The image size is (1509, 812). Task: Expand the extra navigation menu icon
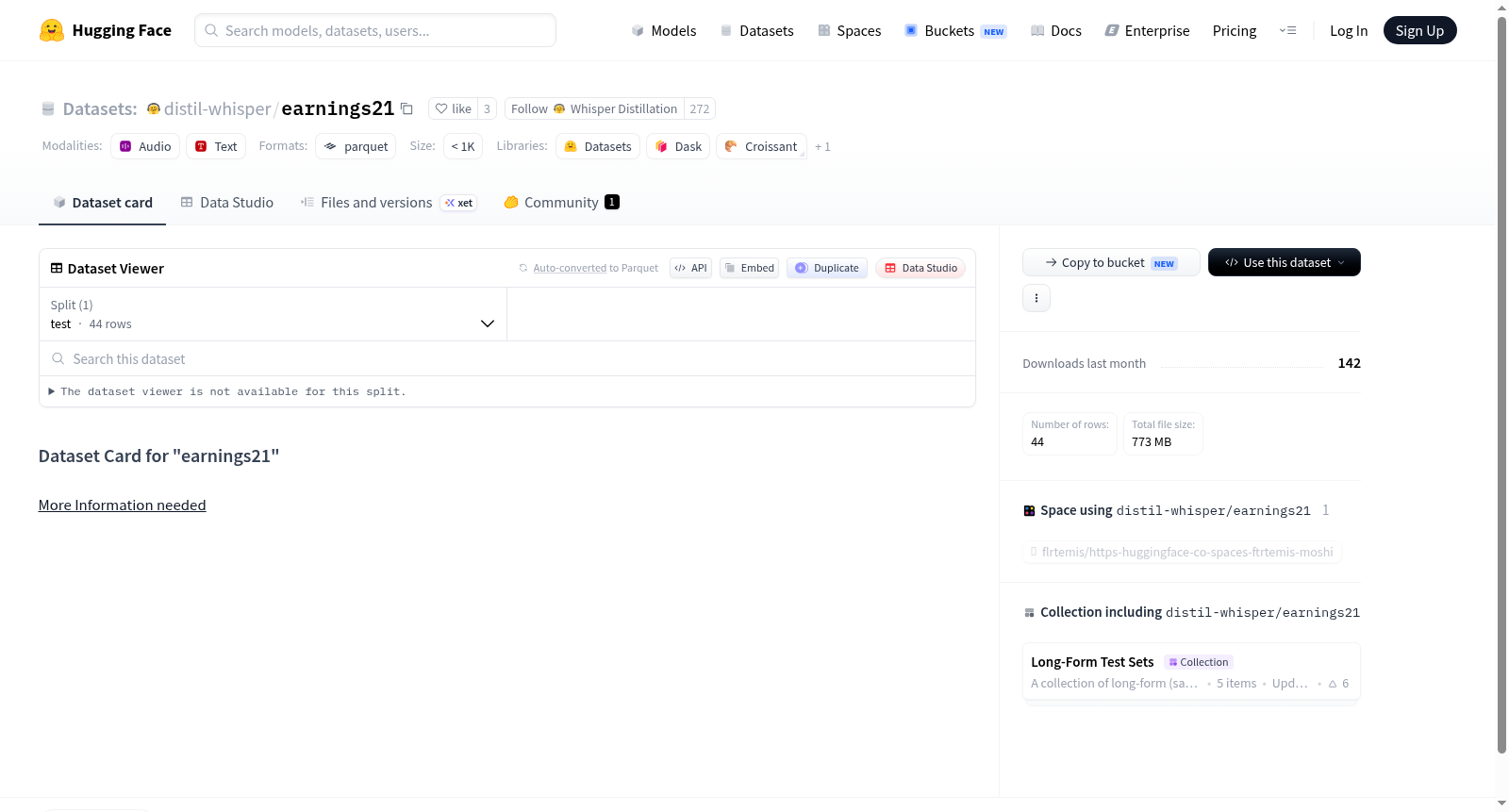[1287, 30]
